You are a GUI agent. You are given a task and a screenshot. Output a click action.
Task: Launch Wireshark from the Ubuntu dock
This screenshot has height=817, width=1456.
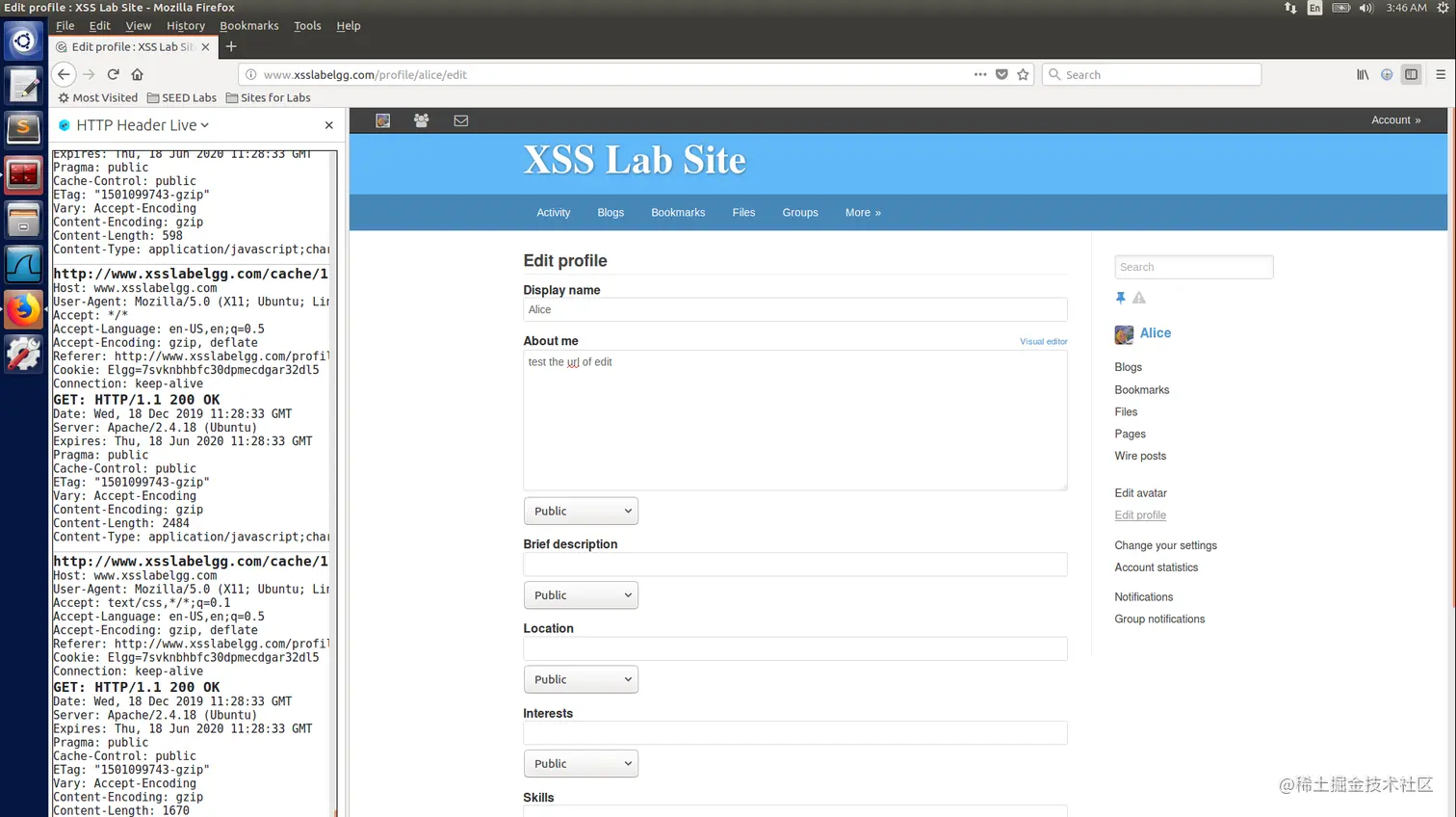pyautogui.click(x=23, y=264)
